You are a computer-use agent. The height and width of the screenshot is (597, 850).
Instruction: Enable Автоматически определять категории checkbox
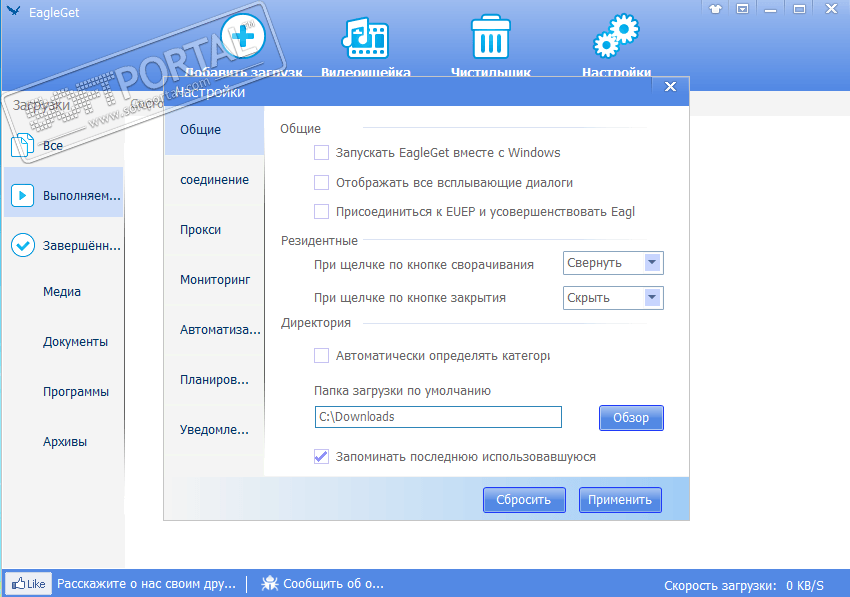click(x=321, y=356)
